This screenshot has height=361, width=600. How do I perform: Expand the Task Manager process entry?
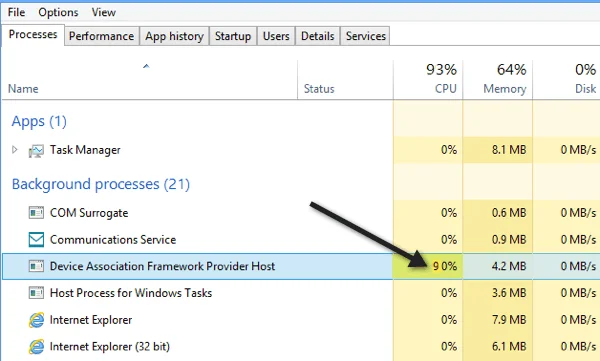pyautogui.click(x=15, y=150)
